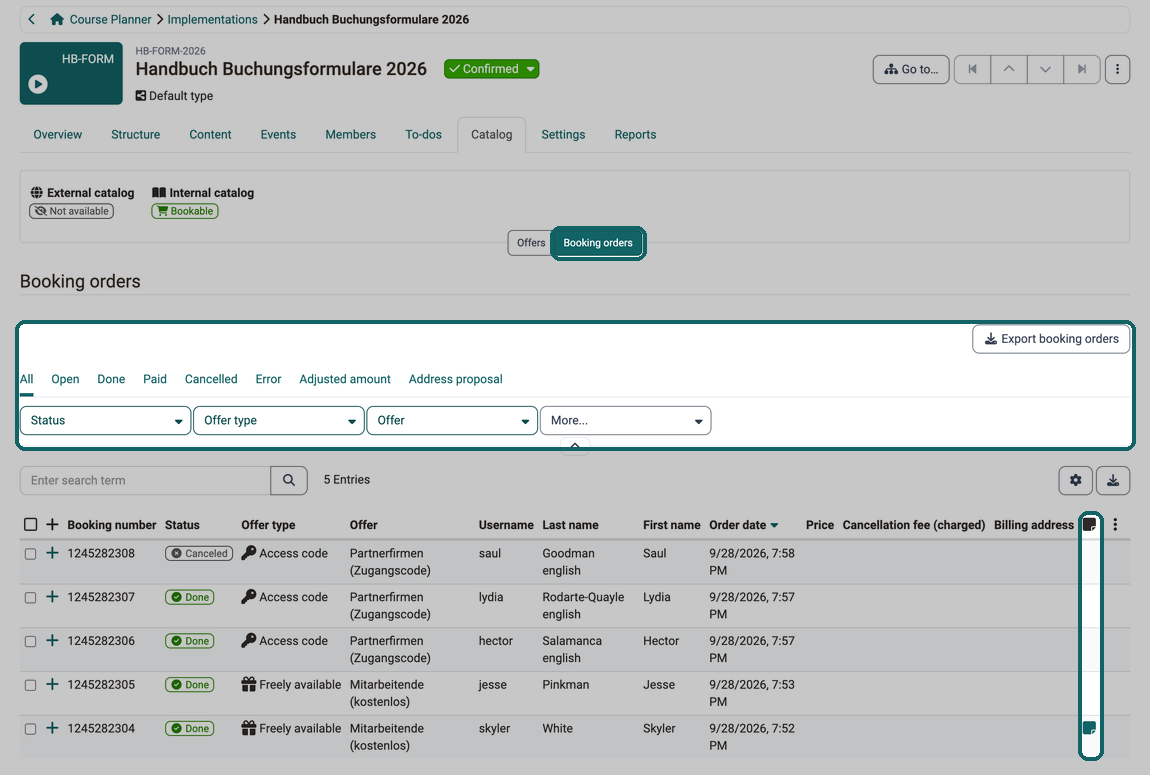
Task: Open Implementations breadcrumb link
Action: pos(213,19)
